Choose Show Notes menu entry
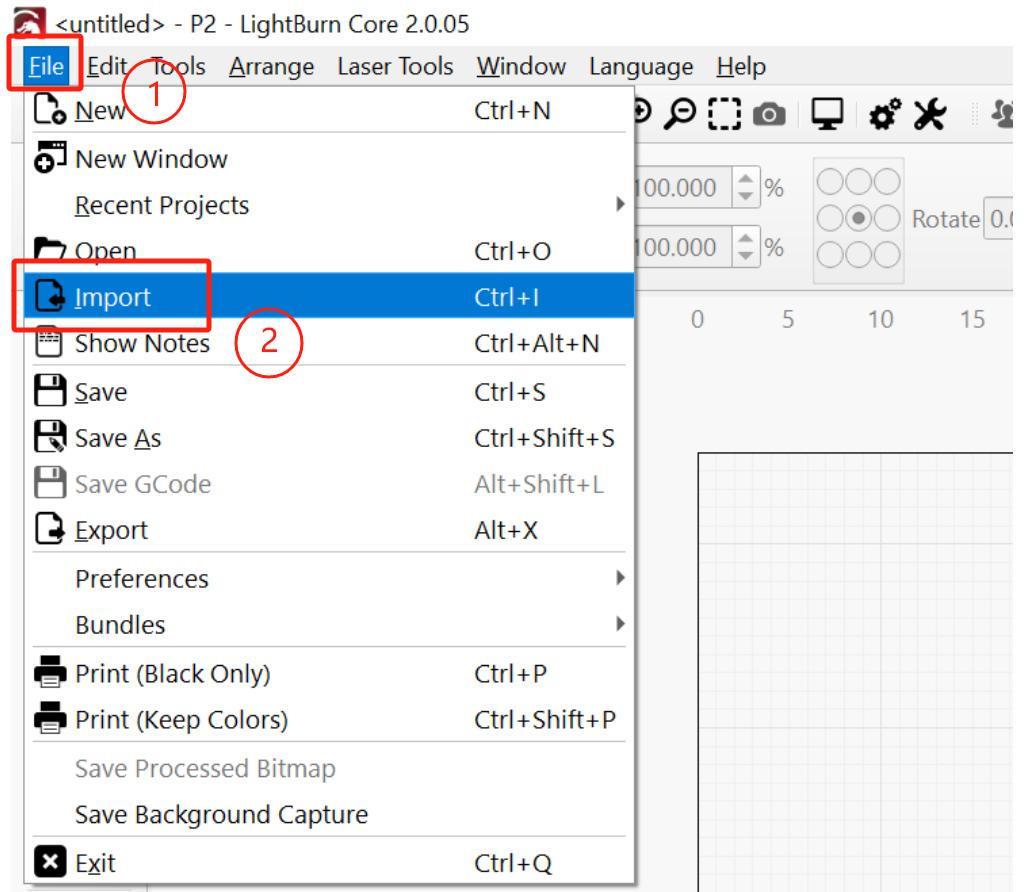 [329, 343]
